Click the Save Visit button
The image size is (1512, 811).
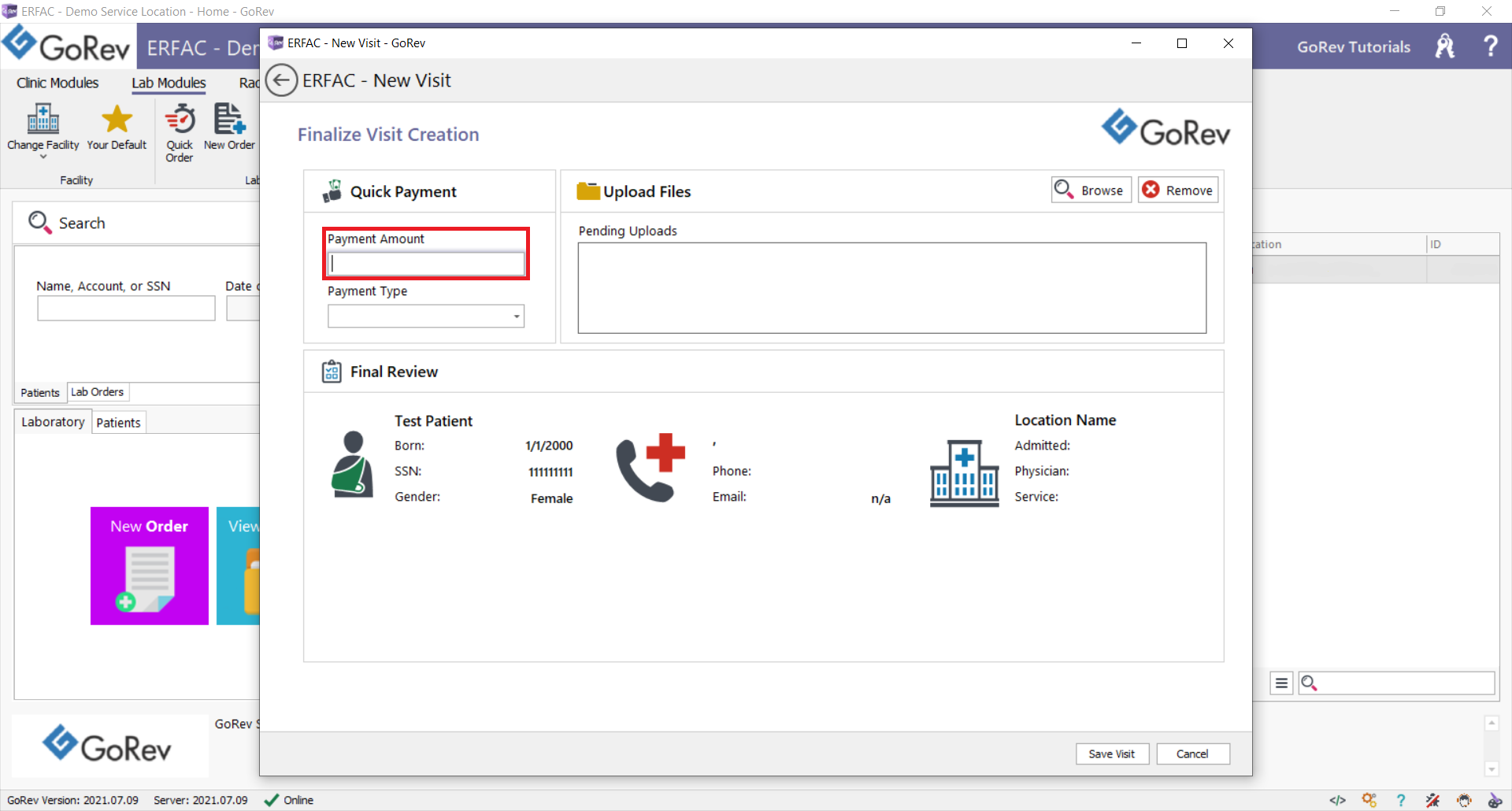point(1112,754)
